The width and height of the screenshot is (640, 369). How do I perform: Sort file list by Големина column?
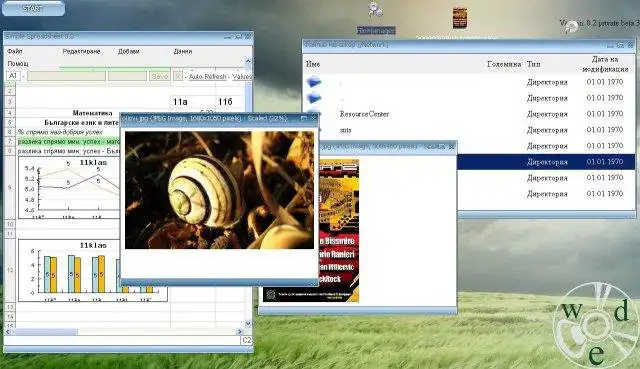point(504,64)
